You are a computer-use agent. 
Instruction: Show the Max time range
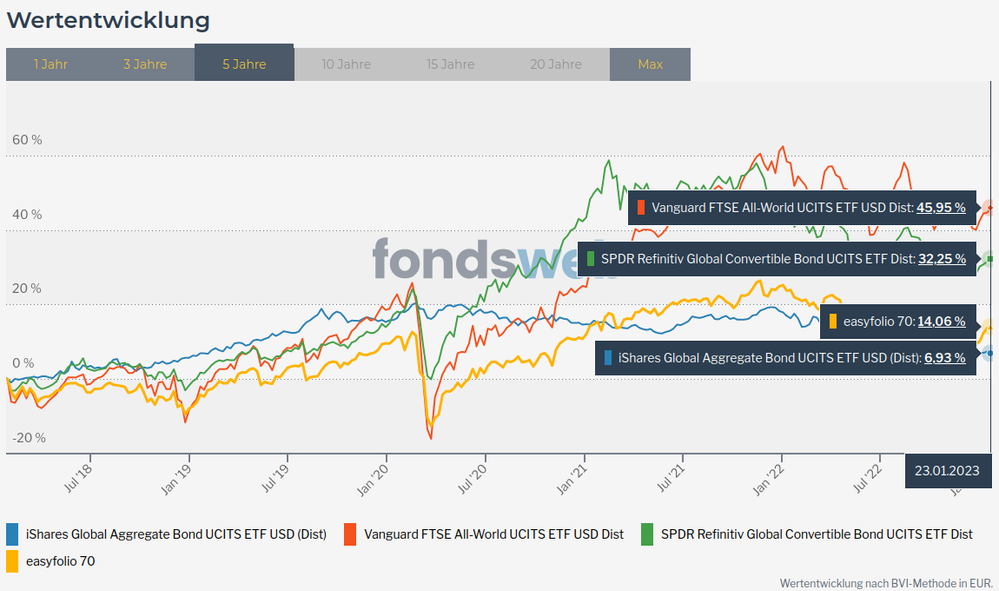click(650, 64)
